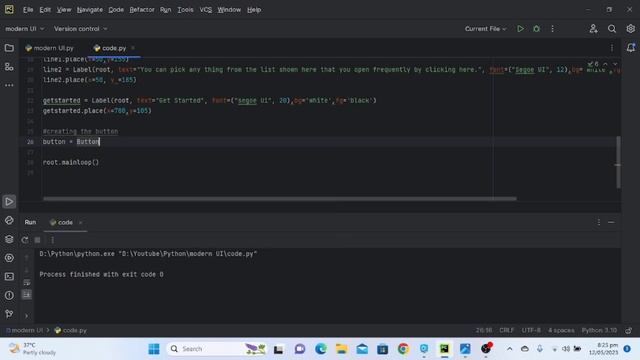Open the Help menu
640x360 pixels.
(253, 10)
